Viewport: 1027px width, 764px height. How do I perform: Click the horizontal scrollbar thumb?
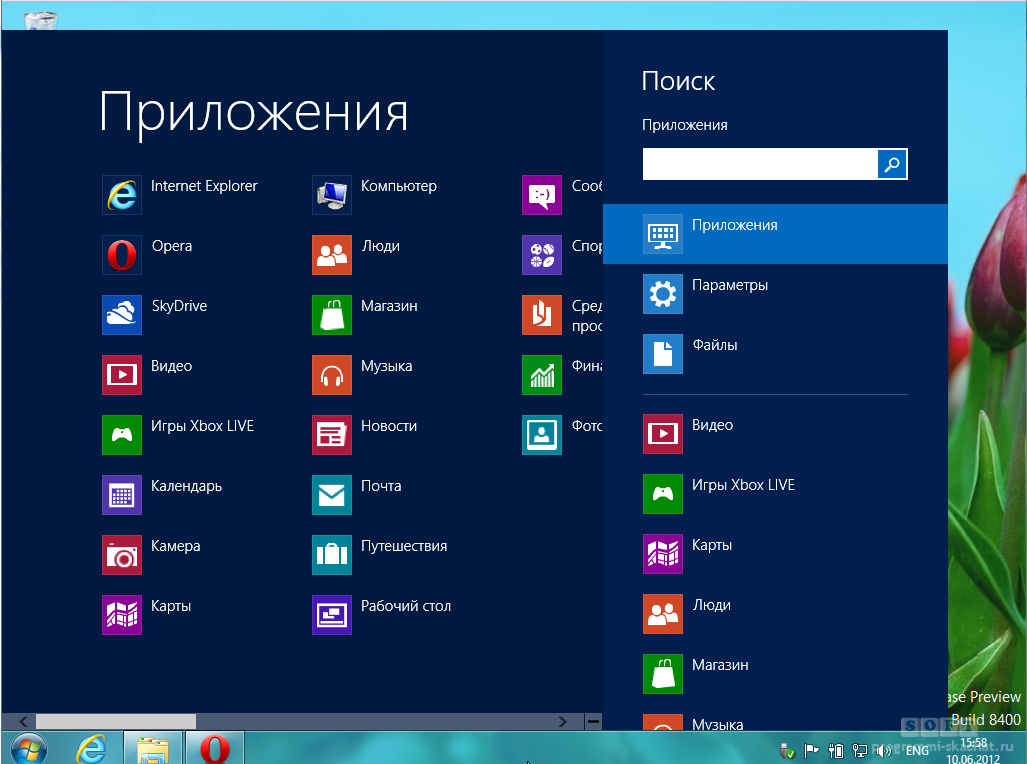click(116, 721)
